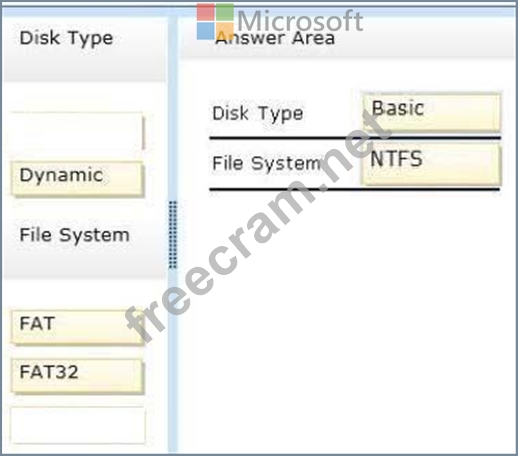Click the empty slot above Dynamic
Viewport: 518px width, 456px height.
click(x=77, y=131)
